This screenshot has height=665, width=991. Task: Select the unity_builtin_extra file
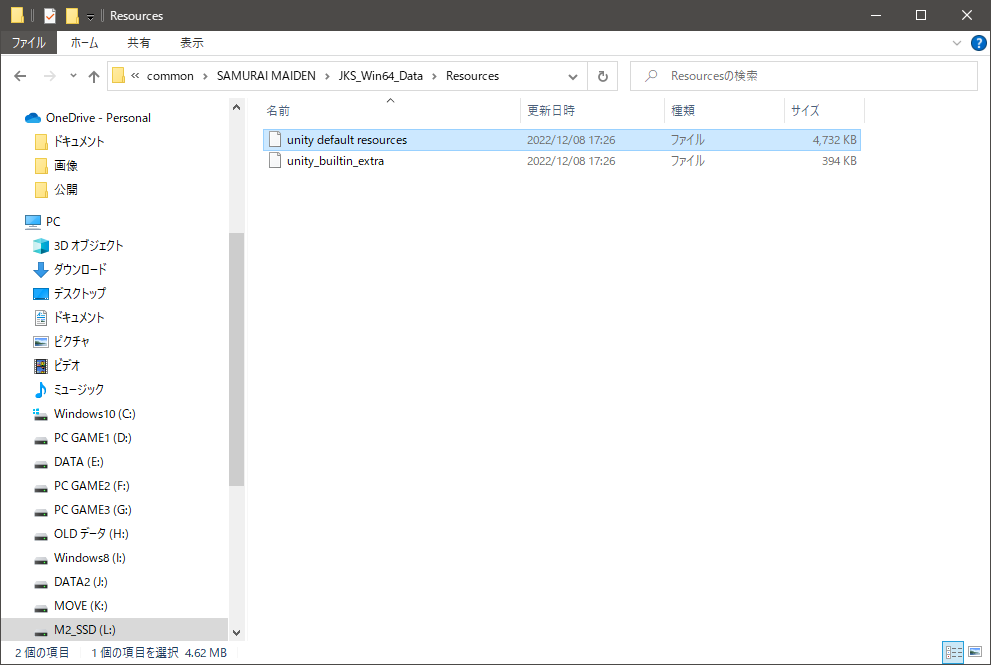(x=562, y=161)
